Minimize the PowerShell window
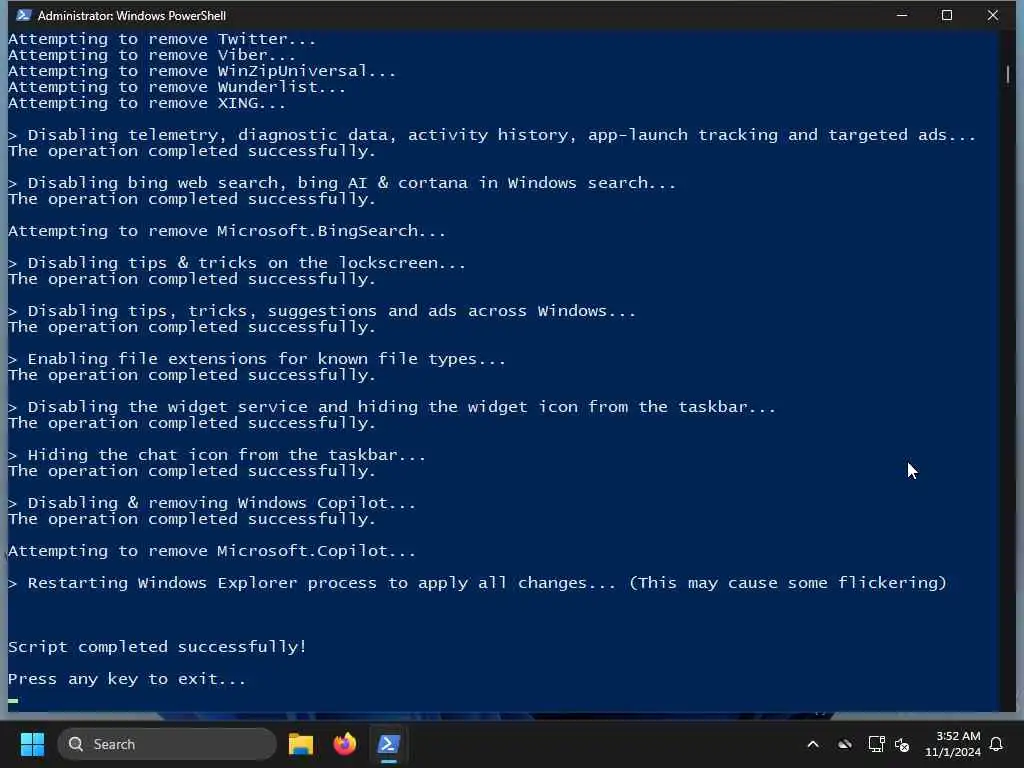 pyautogui.click(x=902, y=15)
